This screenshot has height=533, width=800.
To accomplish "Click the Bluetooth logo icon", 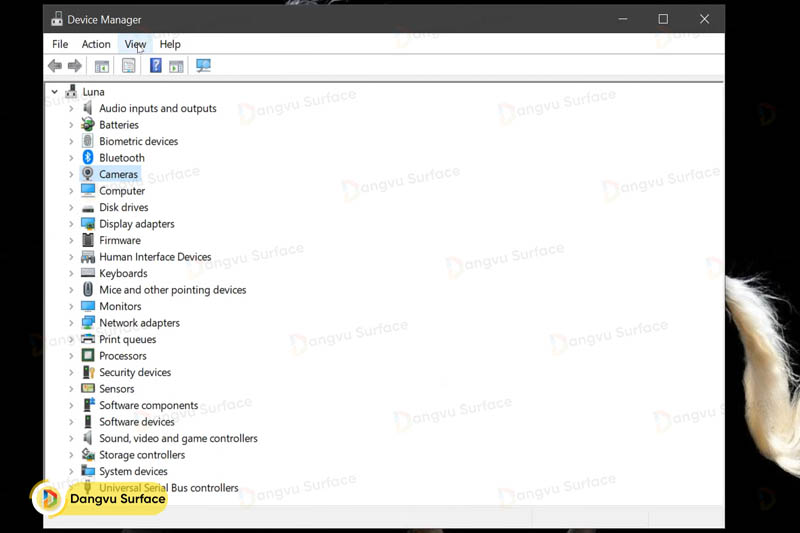I will (88, 157).
